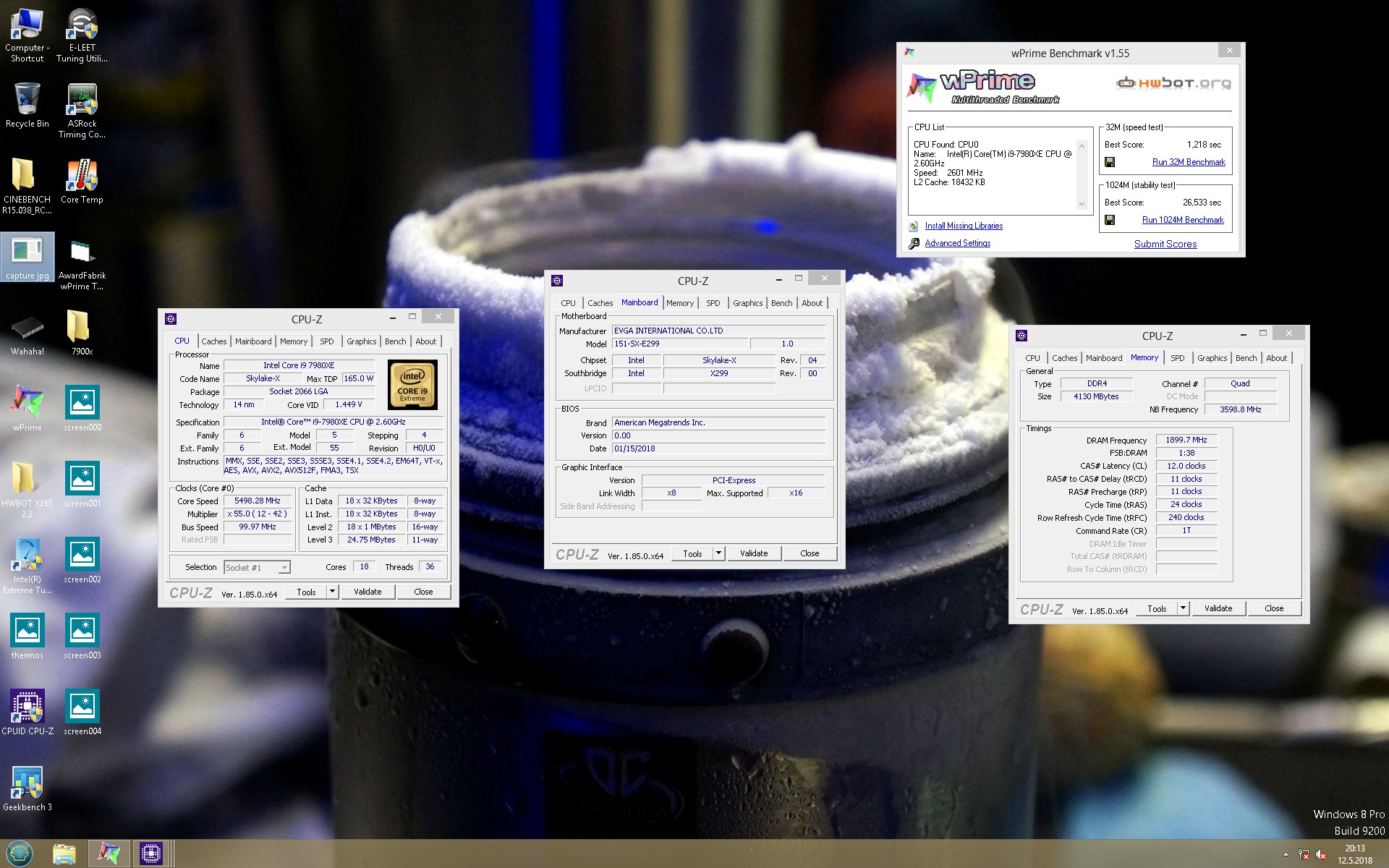Open the 7900x folder icon
This screenshot has width=1389, height=868.
click(x=82, y=333)
